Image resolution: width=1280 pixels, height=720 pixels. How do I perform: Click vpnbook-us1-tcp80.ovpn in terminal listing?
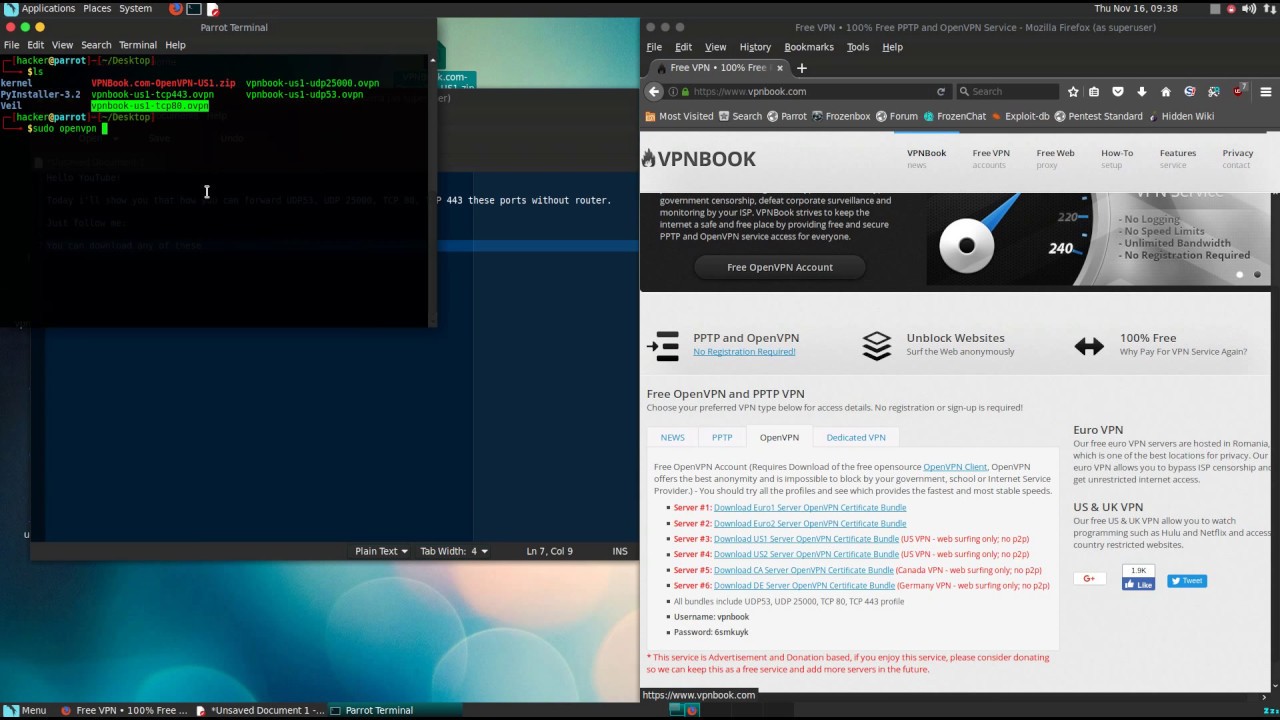(150, 106)
